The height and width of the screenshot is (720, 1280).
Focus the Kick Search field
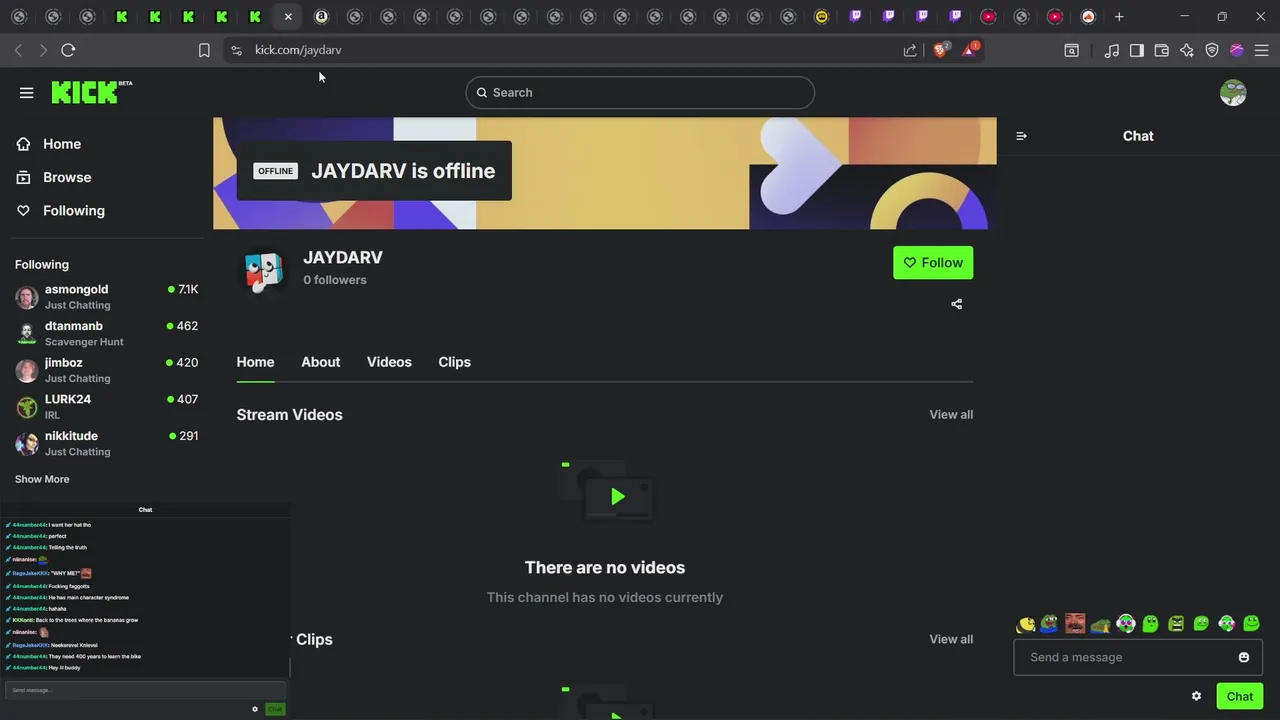pyautogui.click(x=640, y=92)
